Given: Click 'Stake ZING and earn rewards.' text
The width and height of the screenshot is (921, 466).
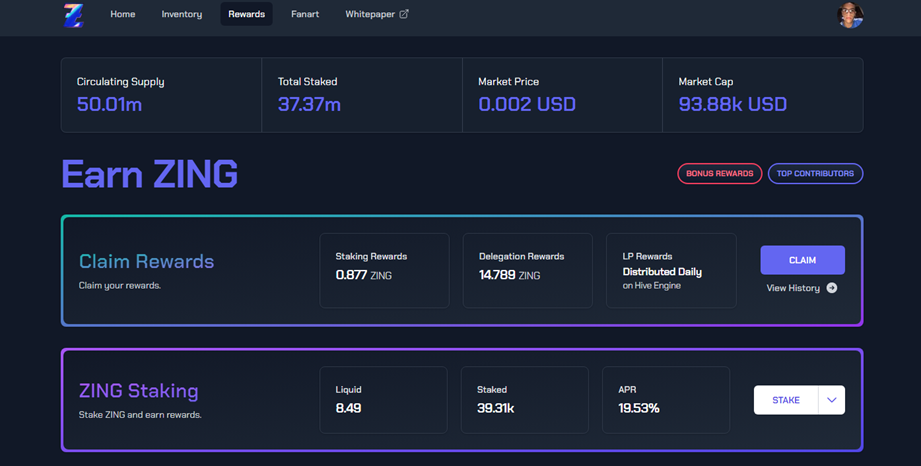Looking at the screenshot, I should (140, 415).
